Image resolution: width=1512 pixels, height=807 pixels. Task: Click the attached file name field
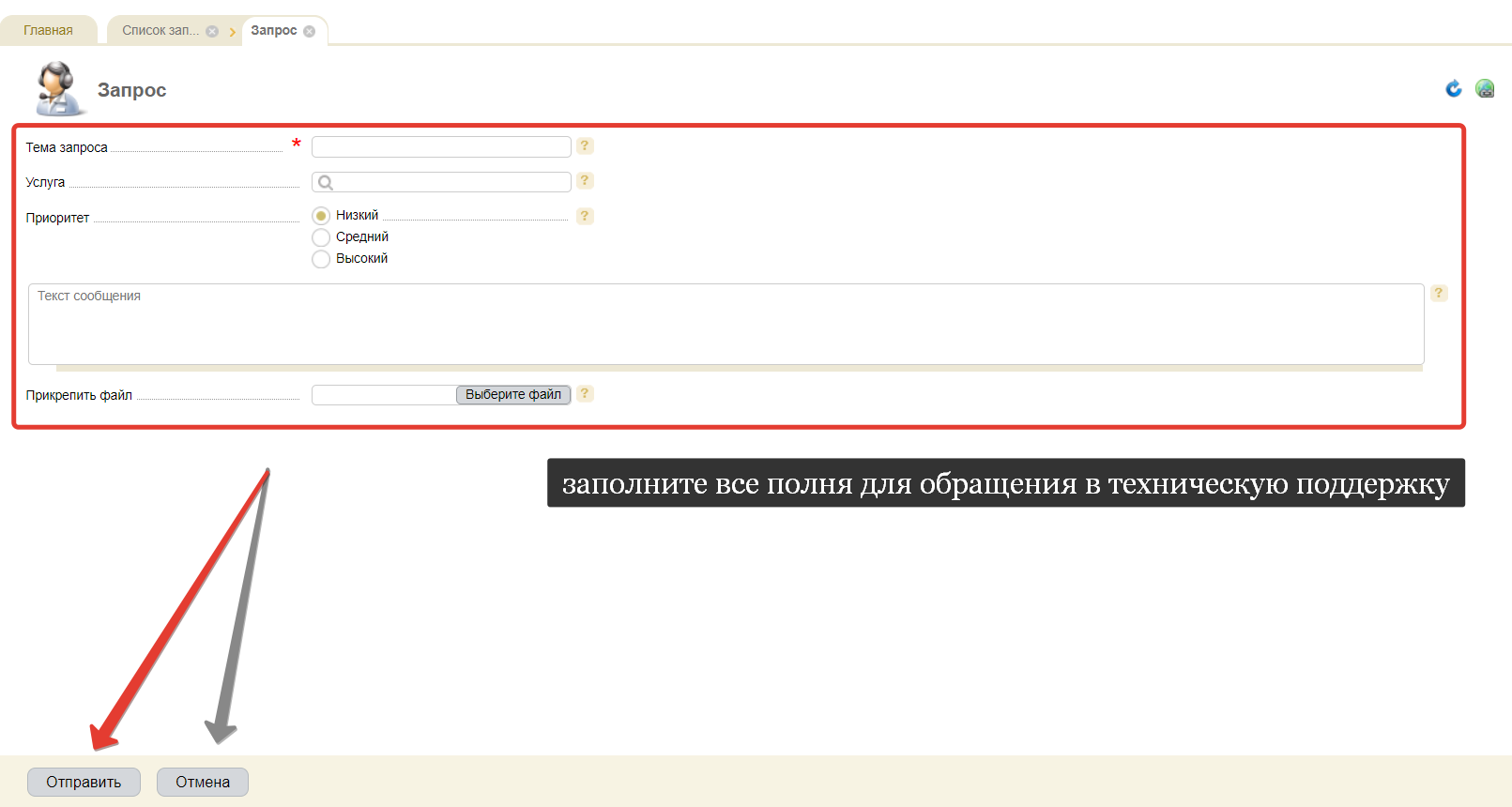(384, 395)
